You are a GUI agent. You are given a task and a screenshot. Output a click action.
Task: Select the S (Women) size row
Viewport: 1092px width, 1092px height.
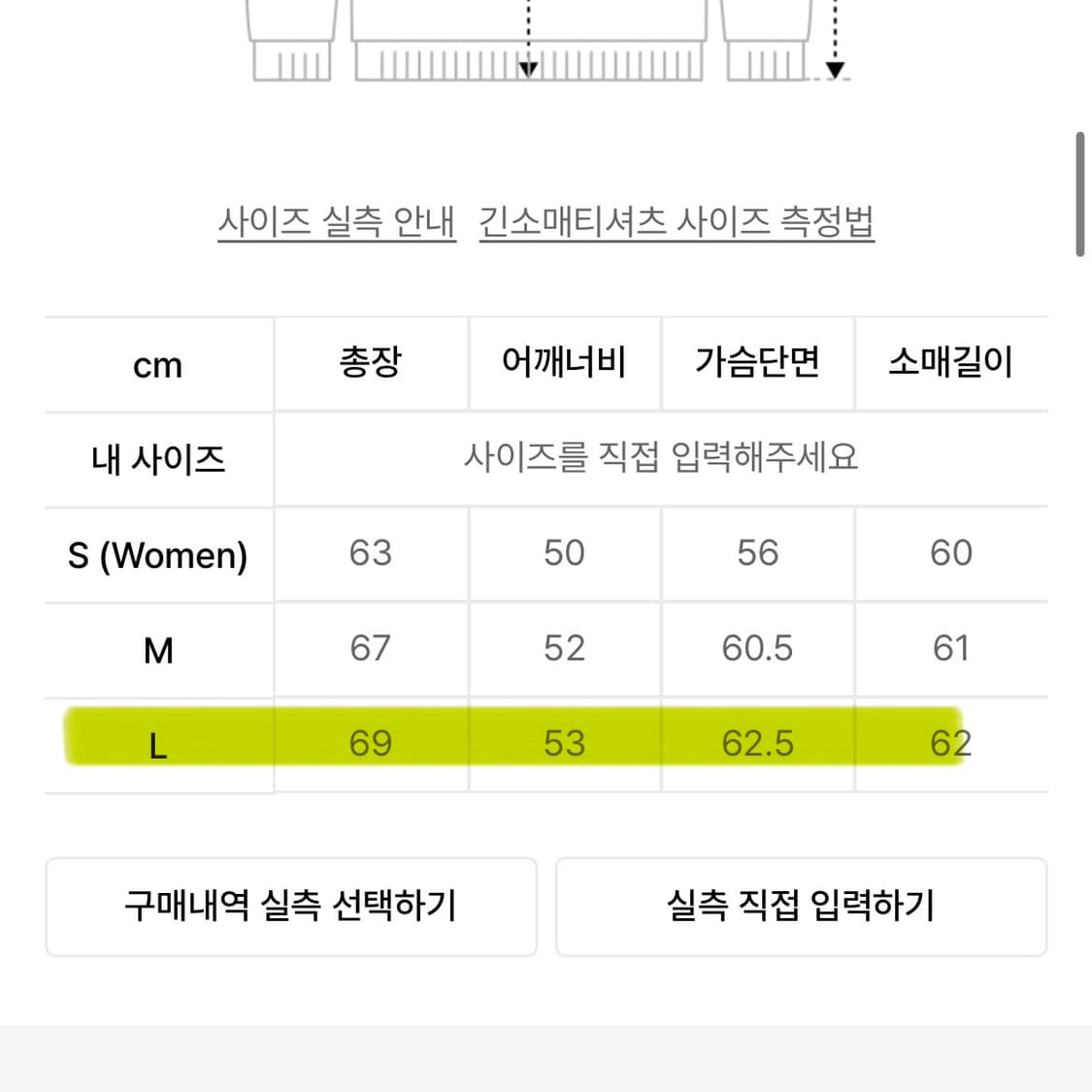[158, 555]
